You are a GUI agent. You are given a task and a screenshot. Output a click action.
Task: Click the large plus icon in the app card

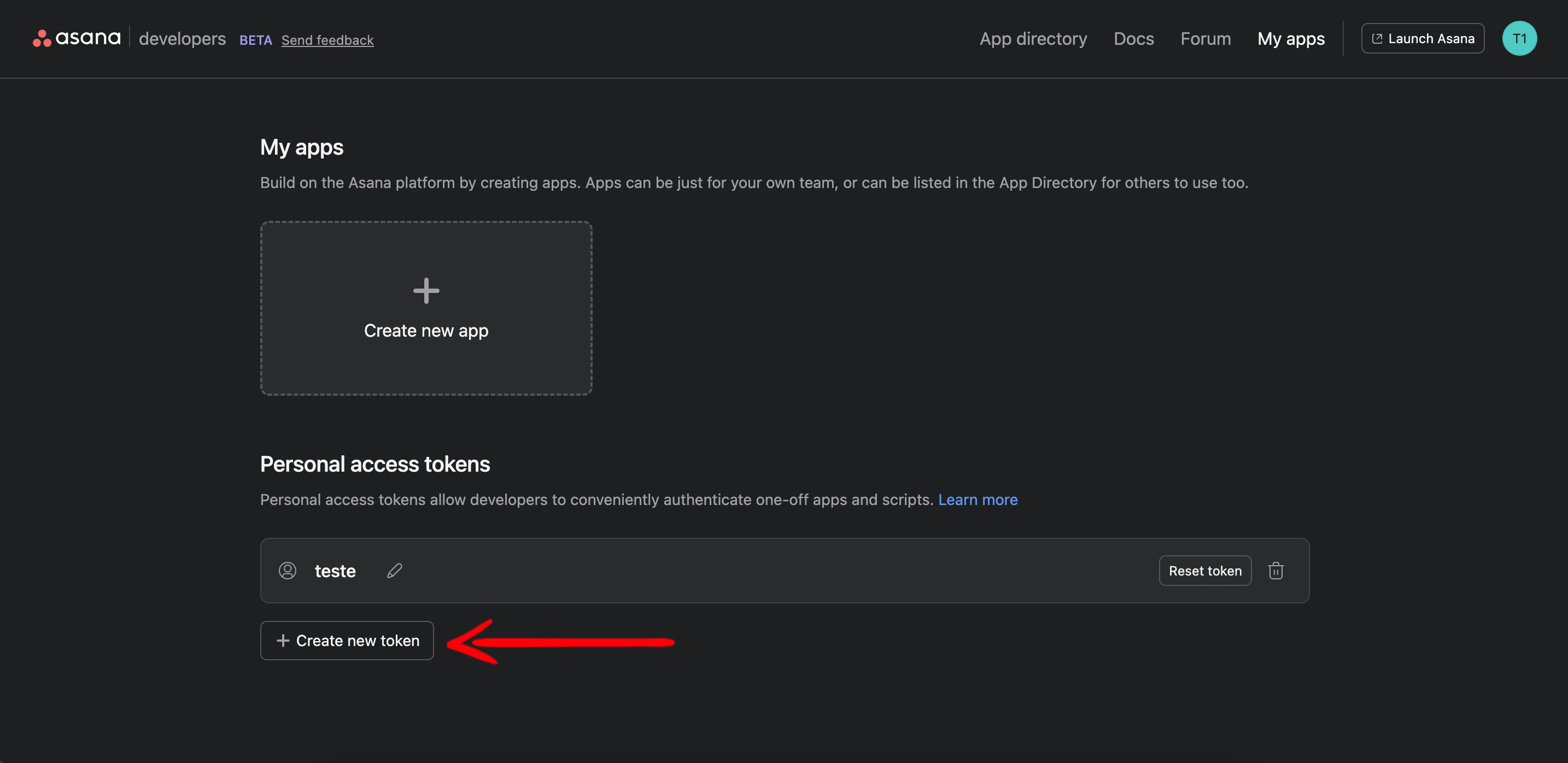[426, 291]
